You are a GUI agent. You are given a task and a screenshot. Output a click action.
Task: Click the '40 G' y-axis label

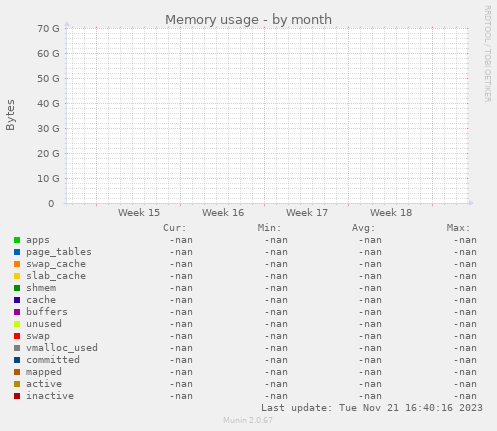(x=48, y=104)
